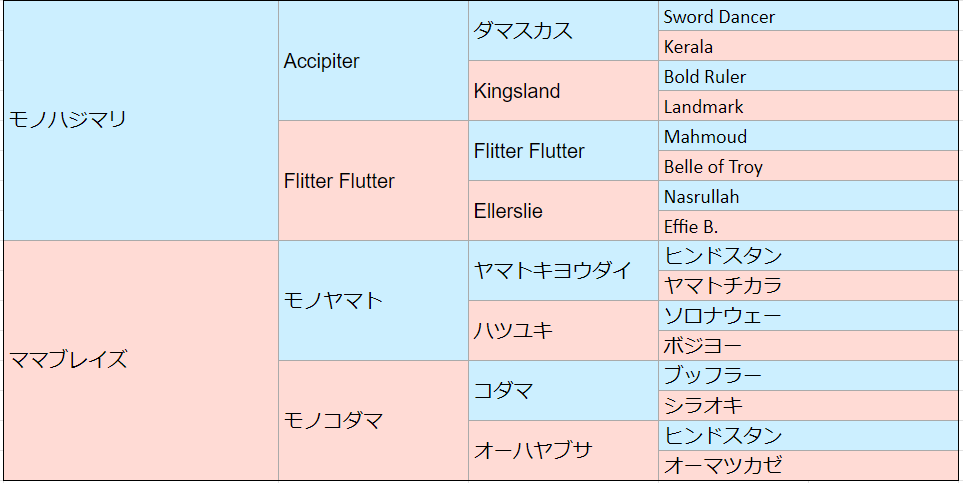The image size is (963, 483).
Task: Click the Bold Ruler cell
Action: click(x=808, y=76)
